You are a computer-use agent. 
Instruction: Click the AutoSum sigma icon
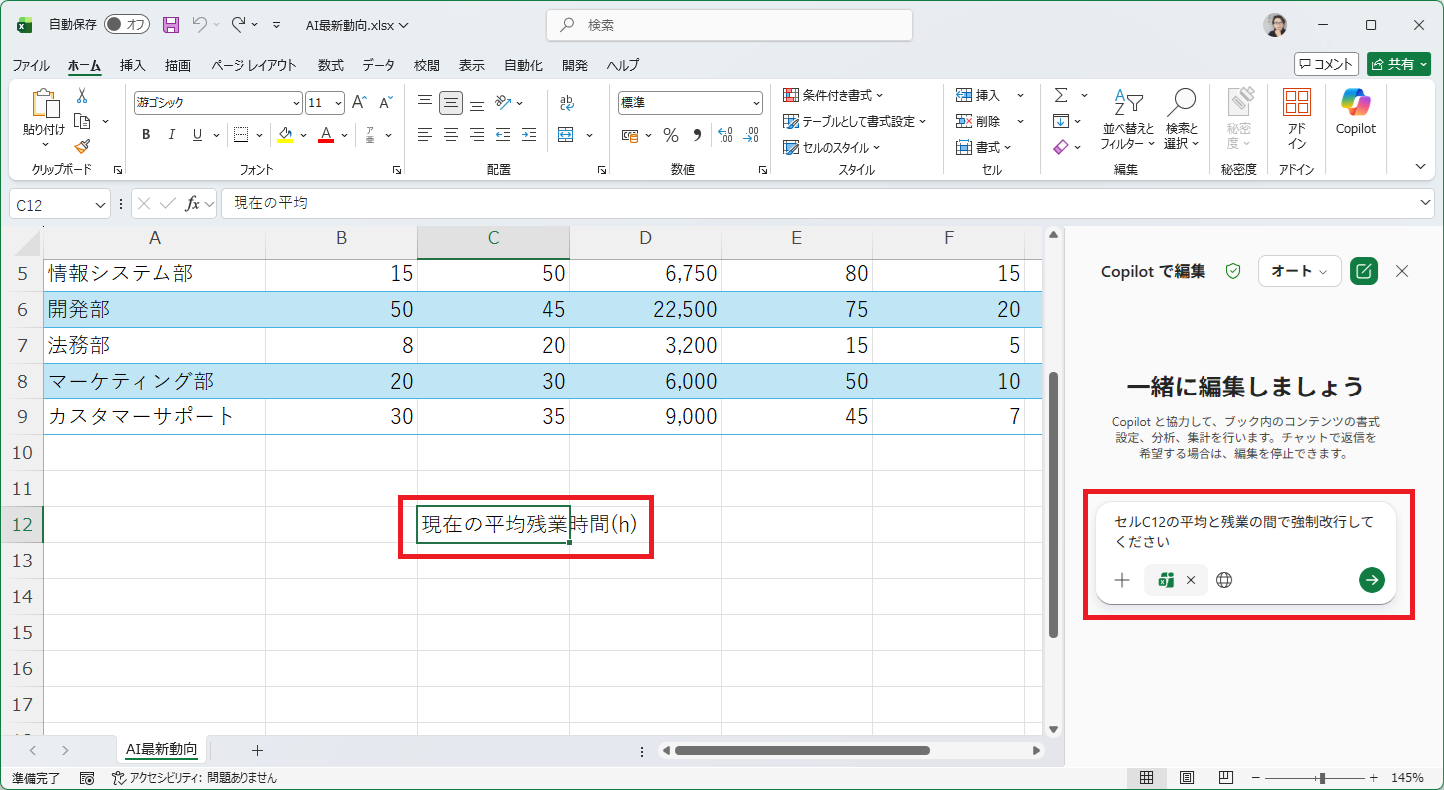click(1061, 95)
